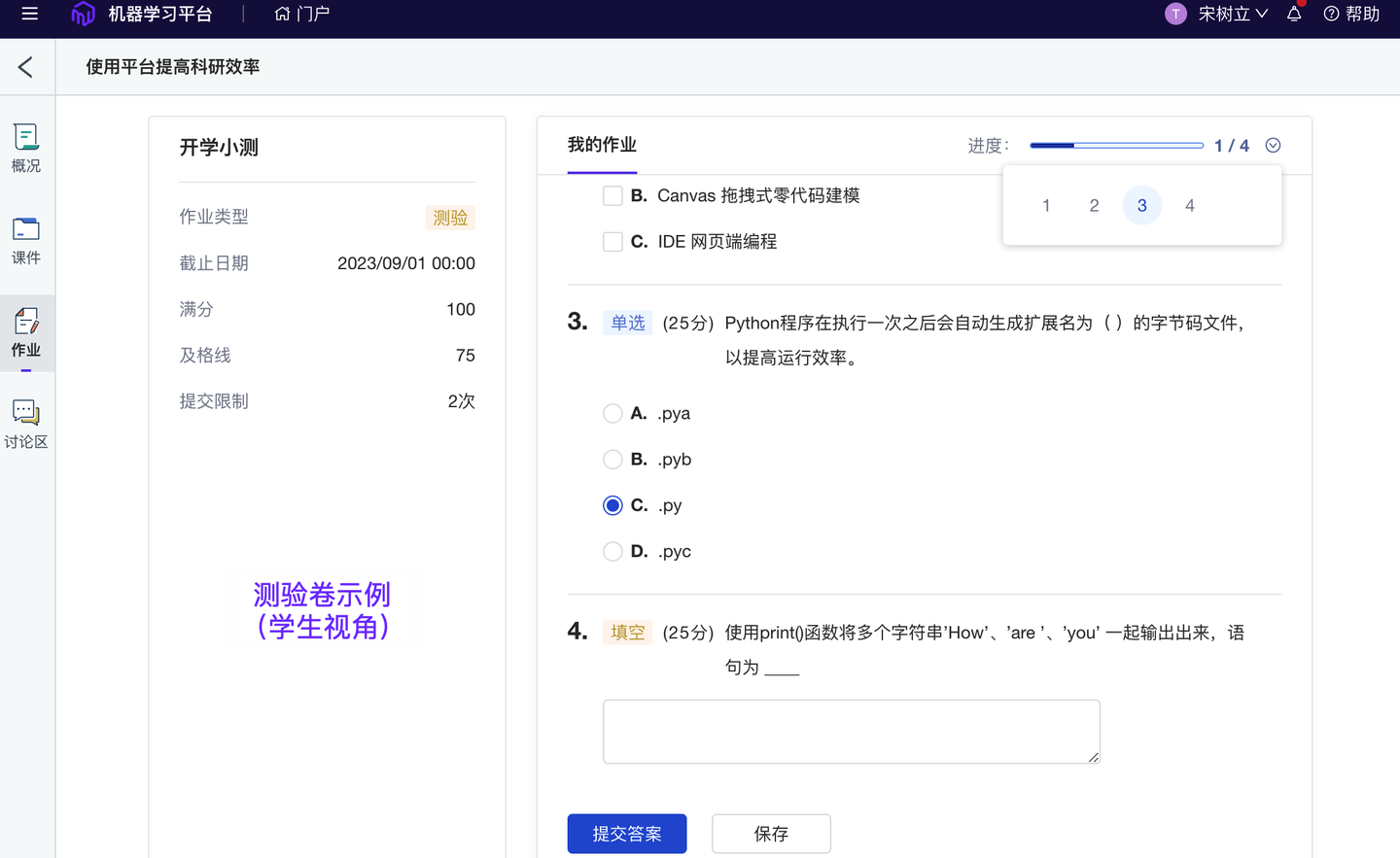
Task: Click the 满分 100 value
Action: [x=461, y=309]
